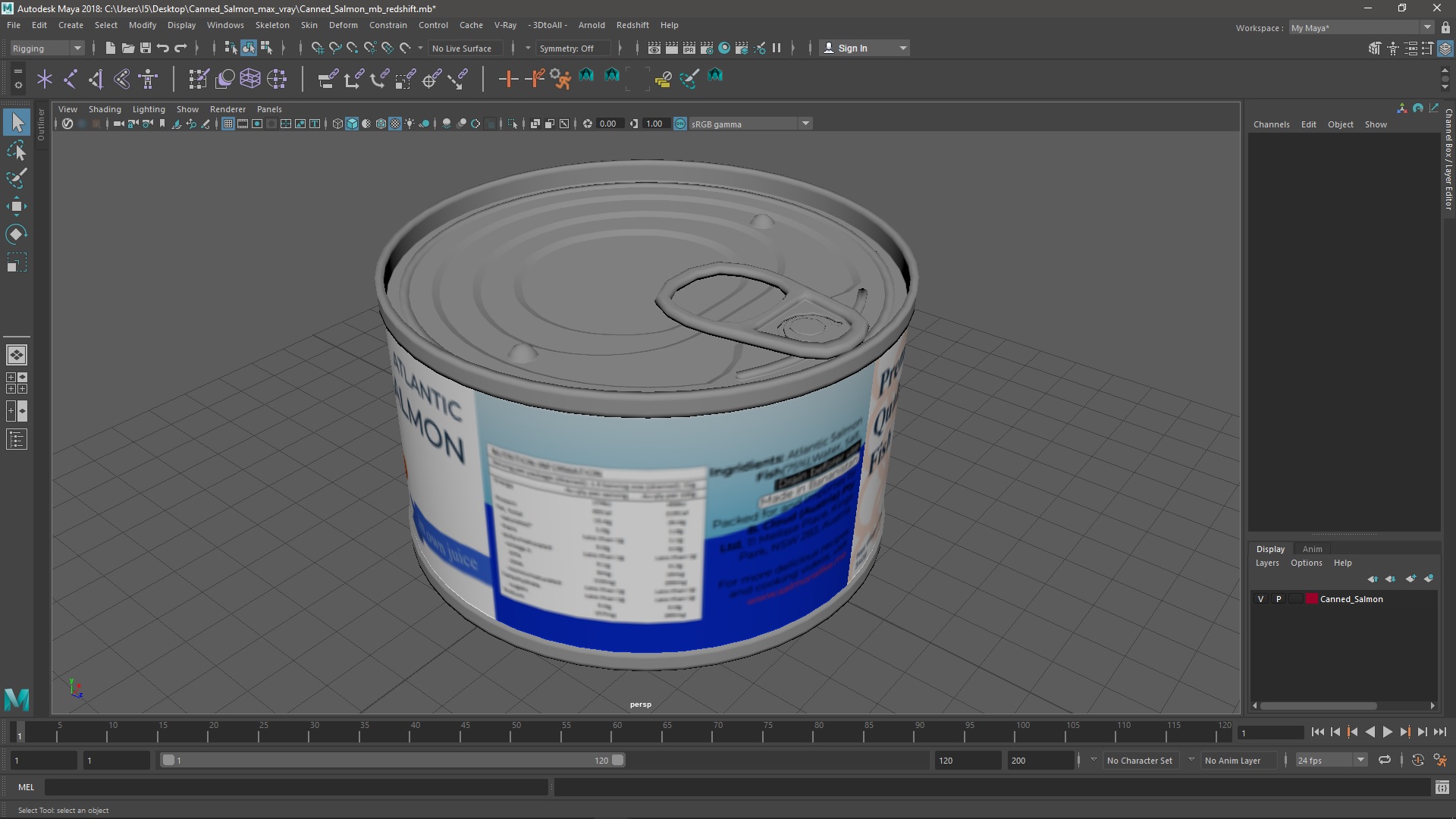Screen dimensions: 1456x819
Task: Select the Move tool in the toolbox
Action: [x=16, y=206]
